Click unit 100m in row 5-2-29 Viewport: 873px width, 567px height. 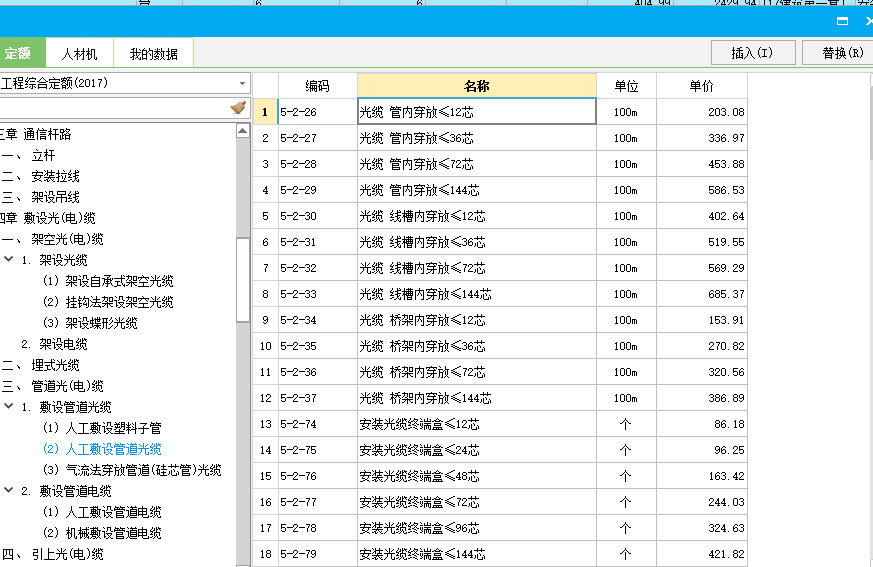(626, 190)
